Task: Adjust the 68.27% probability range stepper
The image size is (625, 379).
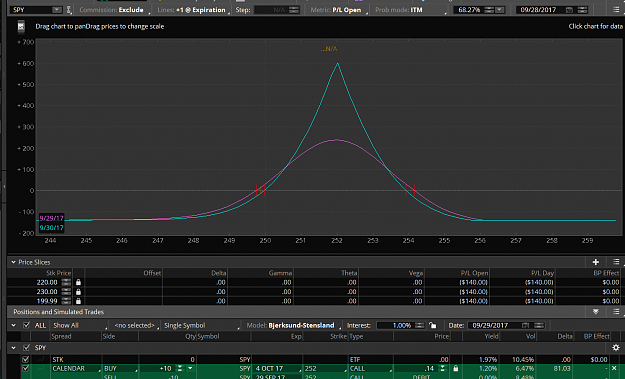Action: [489, 10]
